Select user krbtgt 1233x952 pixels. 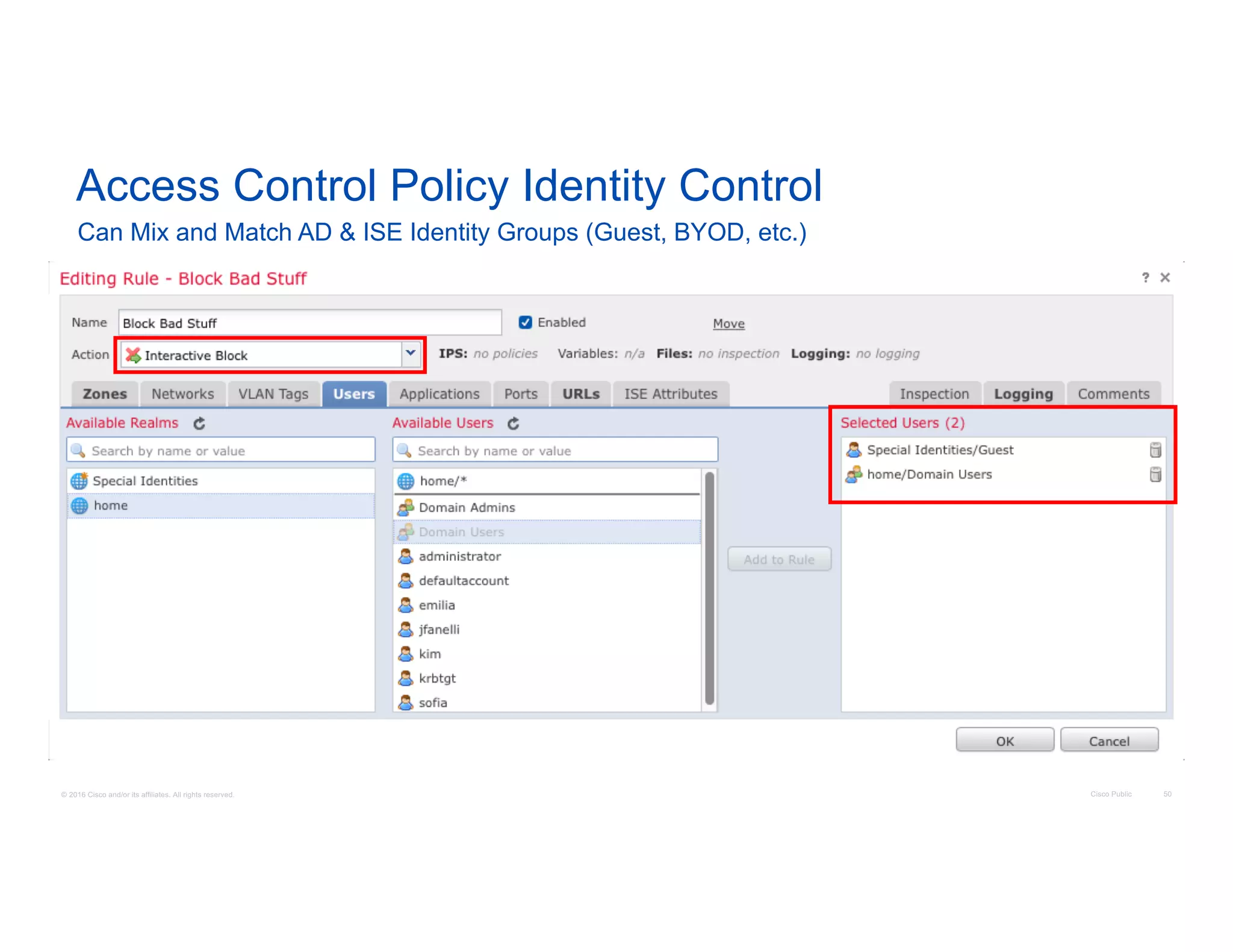[x=547, y=678]
